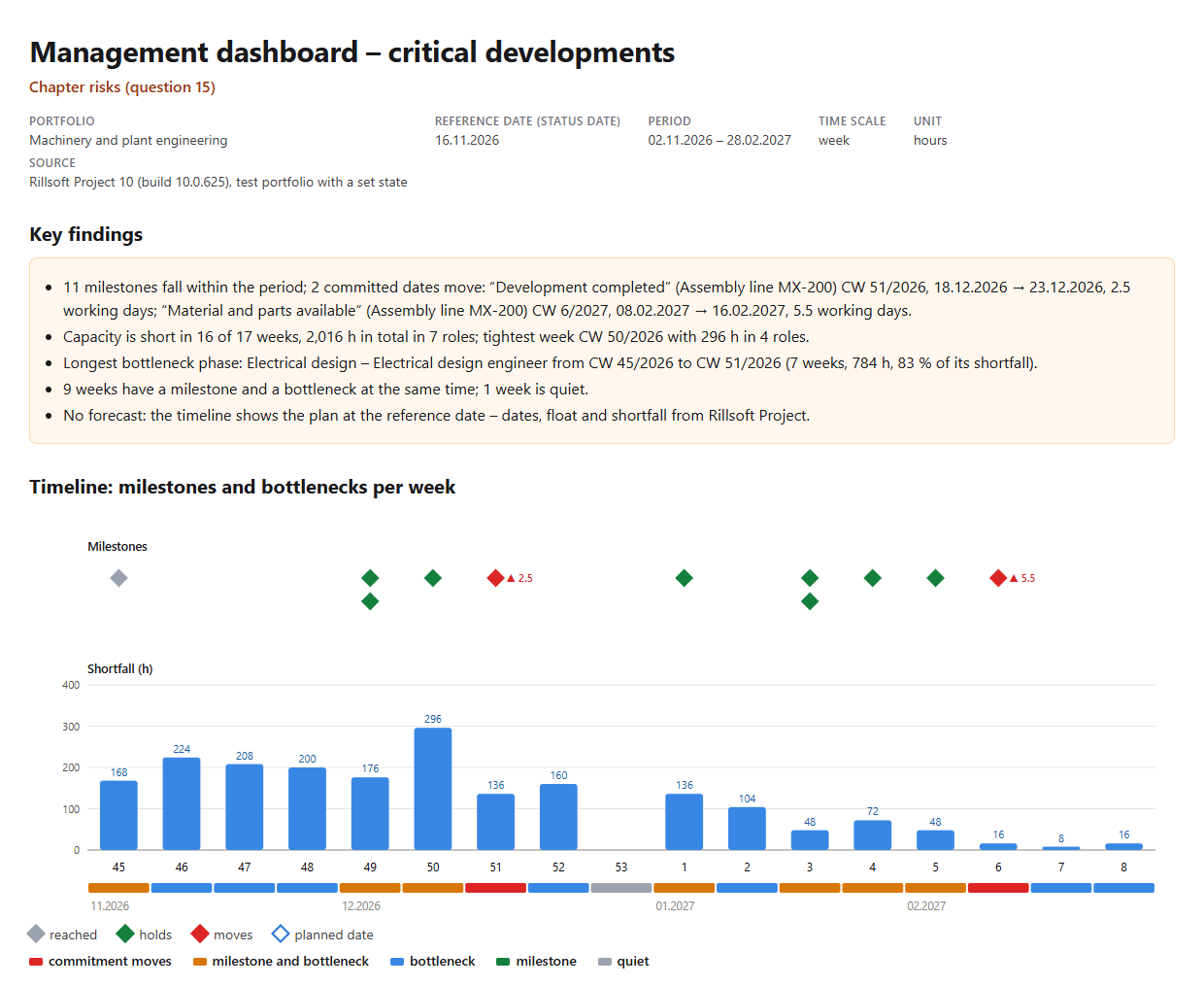Click the red 'moves' diamond legend icon
Viewport: 1204px width, 986px height.
click(200, 934)
